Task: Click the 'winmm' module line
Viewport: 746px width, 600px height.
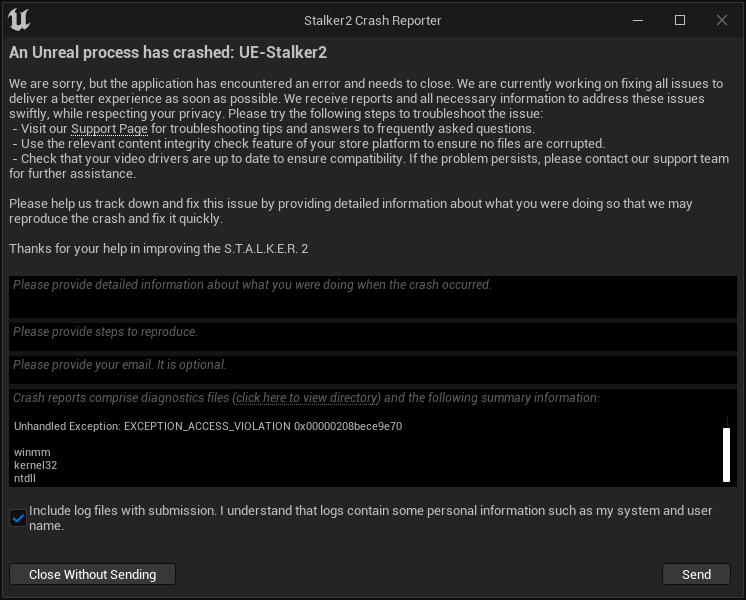Action: pyautogui.click(x=32, y=452)
